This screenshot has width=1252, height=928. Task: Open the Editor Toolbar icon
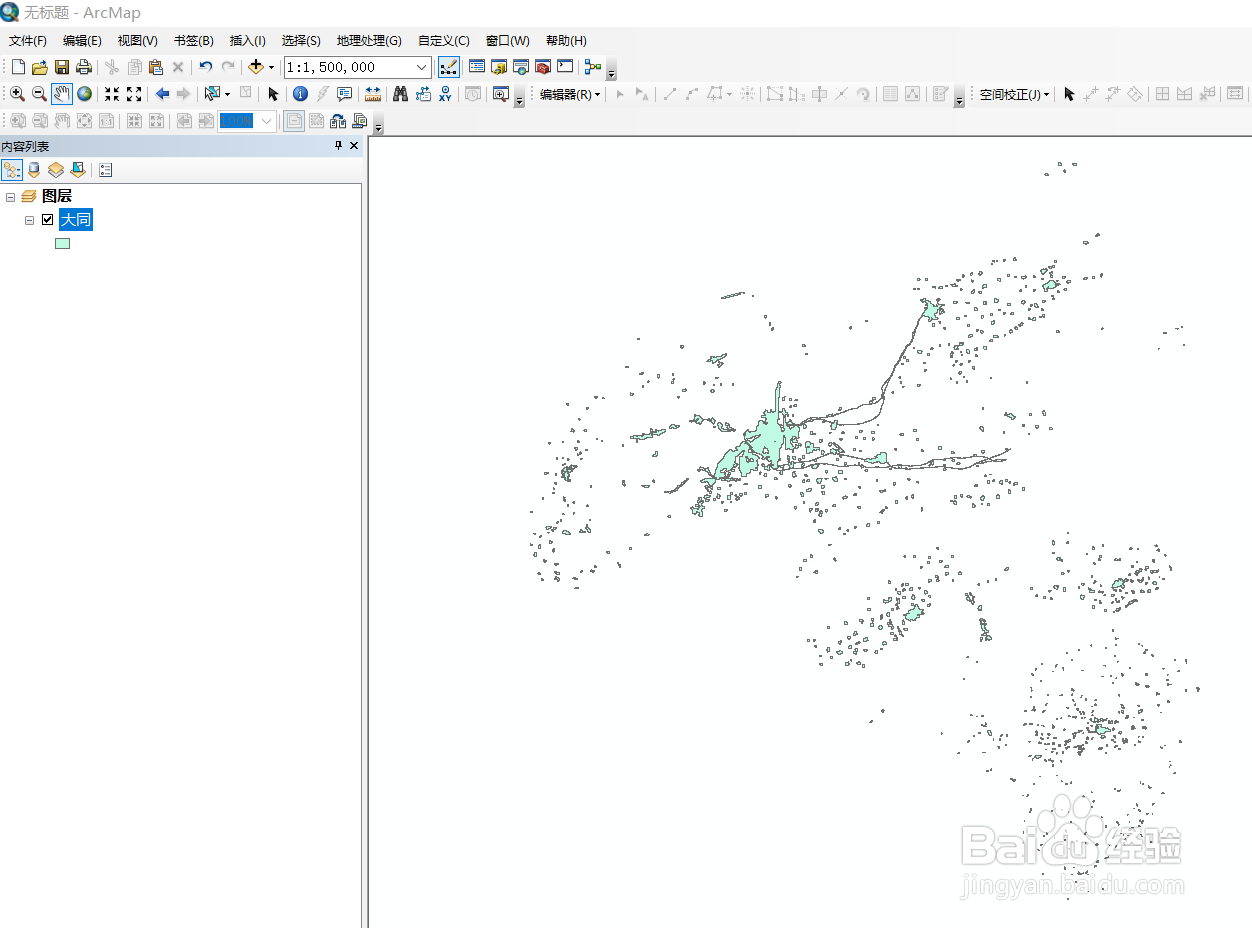(449, 67)
